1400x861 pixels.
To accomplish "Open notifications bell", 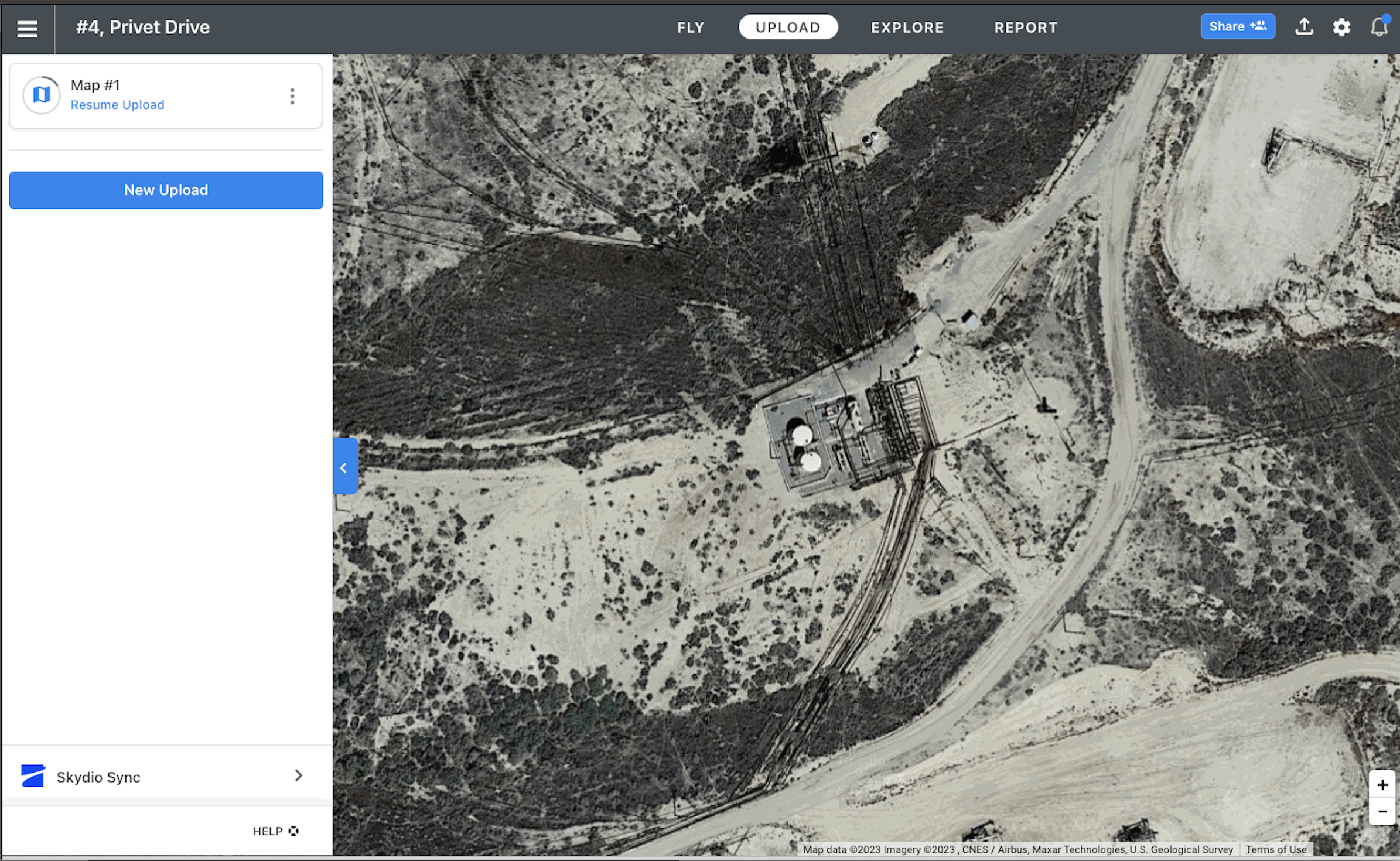I will click(1379, 27).
